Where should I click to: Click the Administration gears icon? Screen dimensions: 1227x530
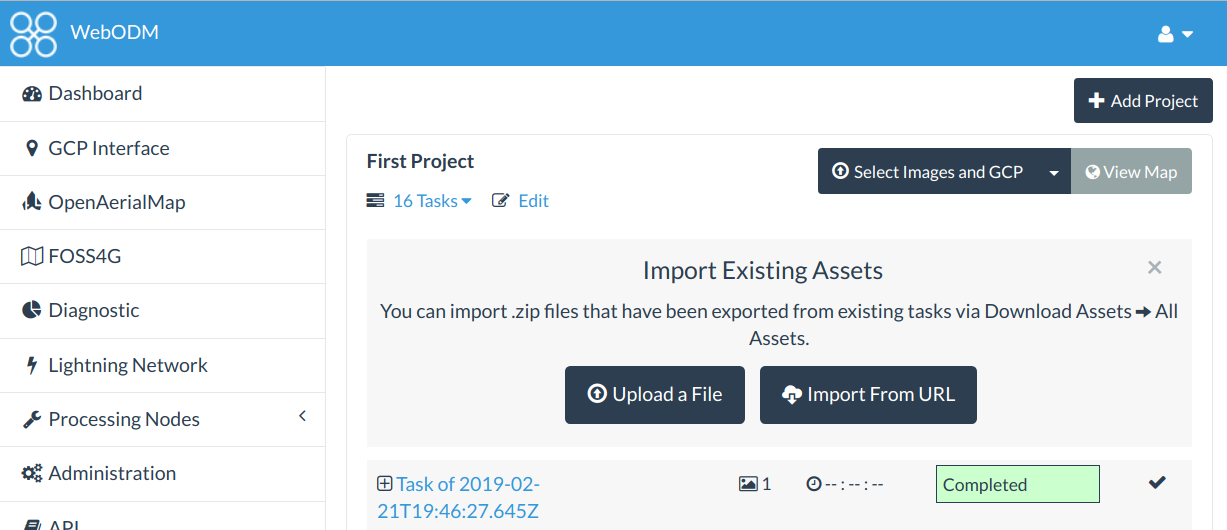click(x=32, y=473)
